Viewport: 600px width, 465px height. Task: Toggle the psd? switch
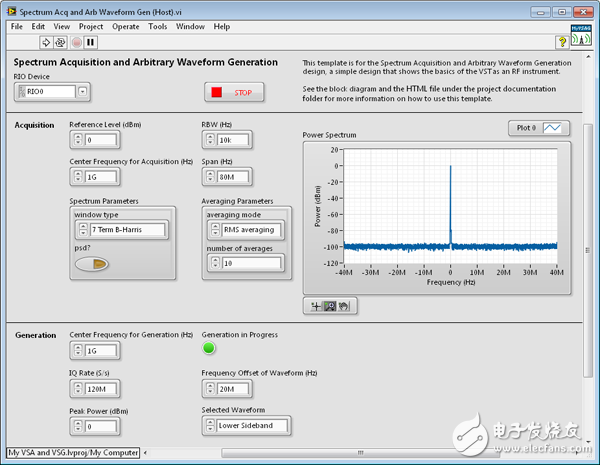pyautogui.click(x=91, y=264)
